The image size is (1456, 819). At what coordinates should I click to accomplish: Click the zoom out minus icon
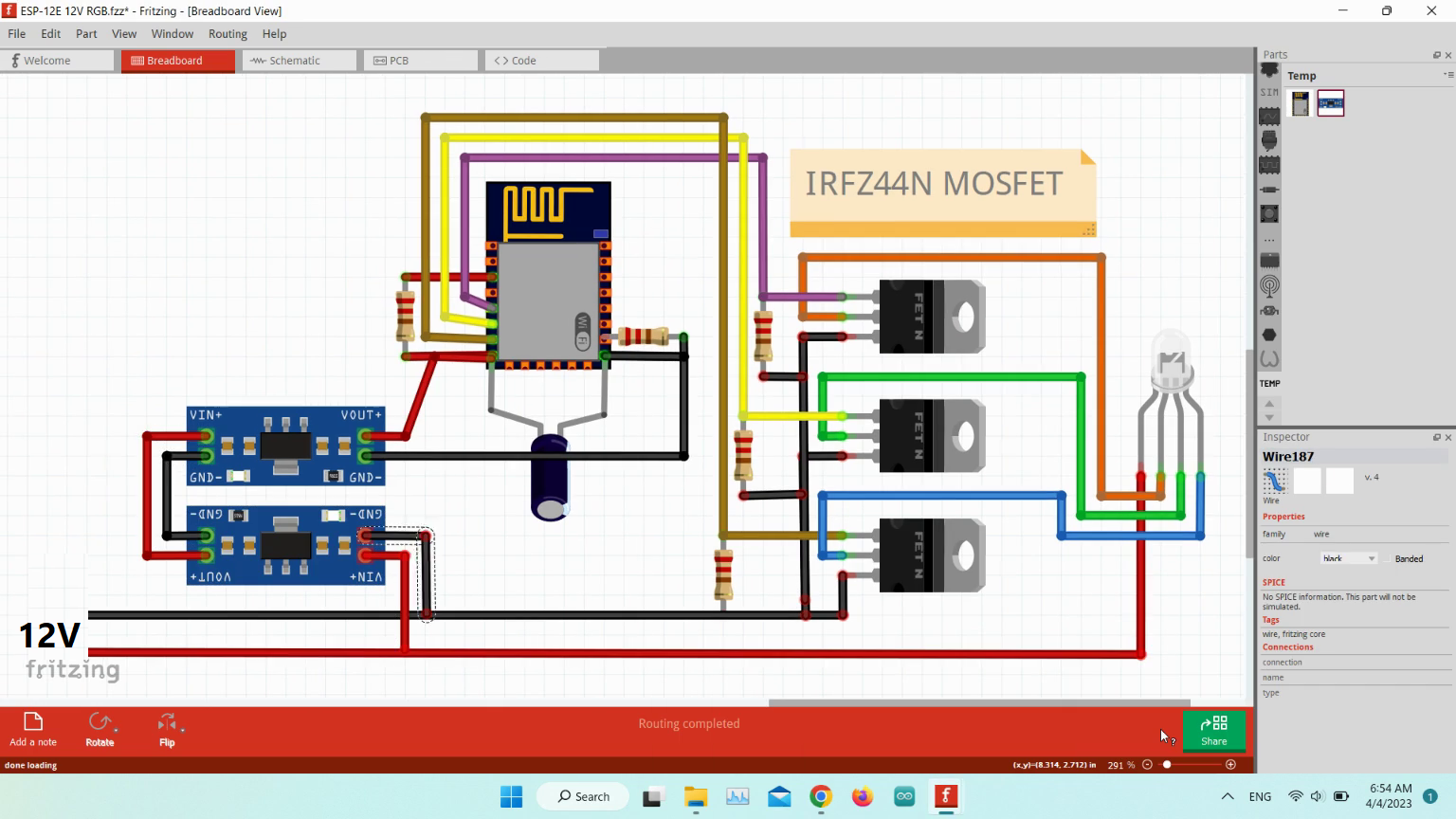[1147, 765]
